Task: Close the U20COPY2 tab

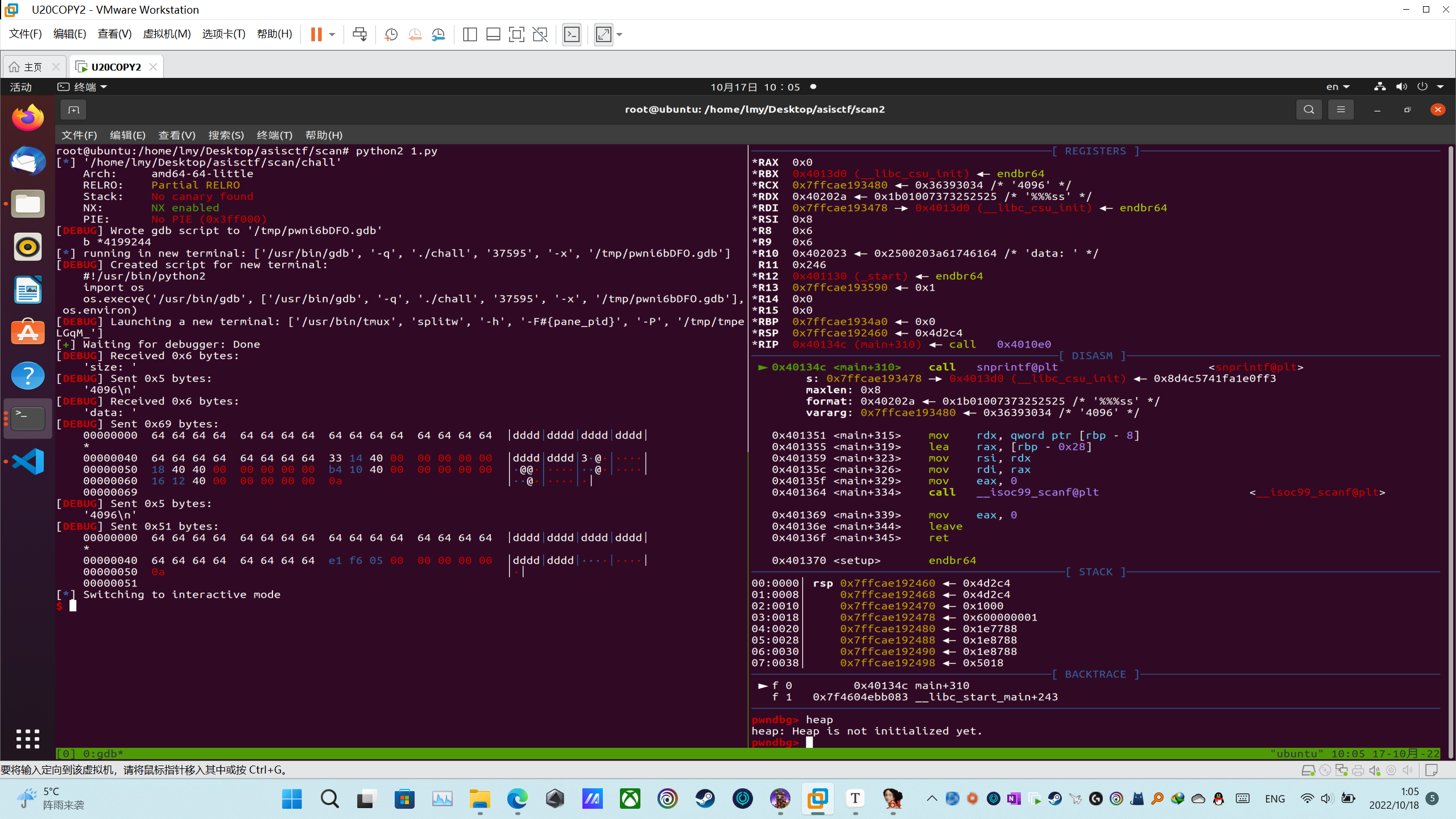Action: 153,67
